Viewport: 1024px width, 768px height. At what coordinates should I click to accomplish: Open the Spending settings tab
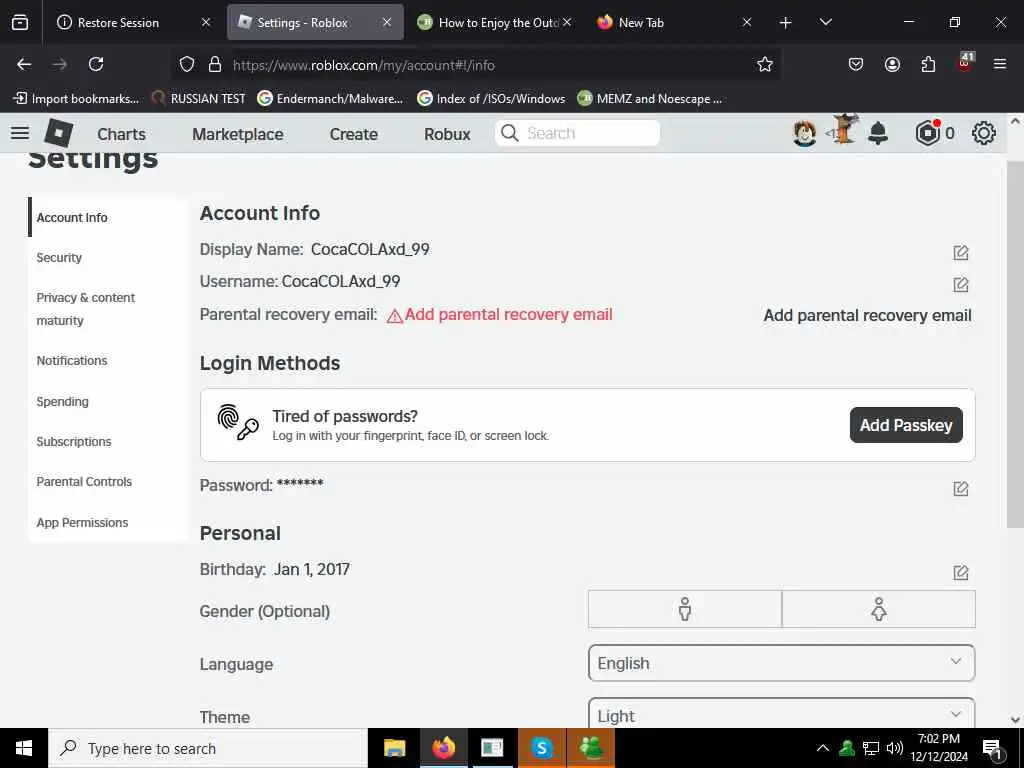click(108, 402)
